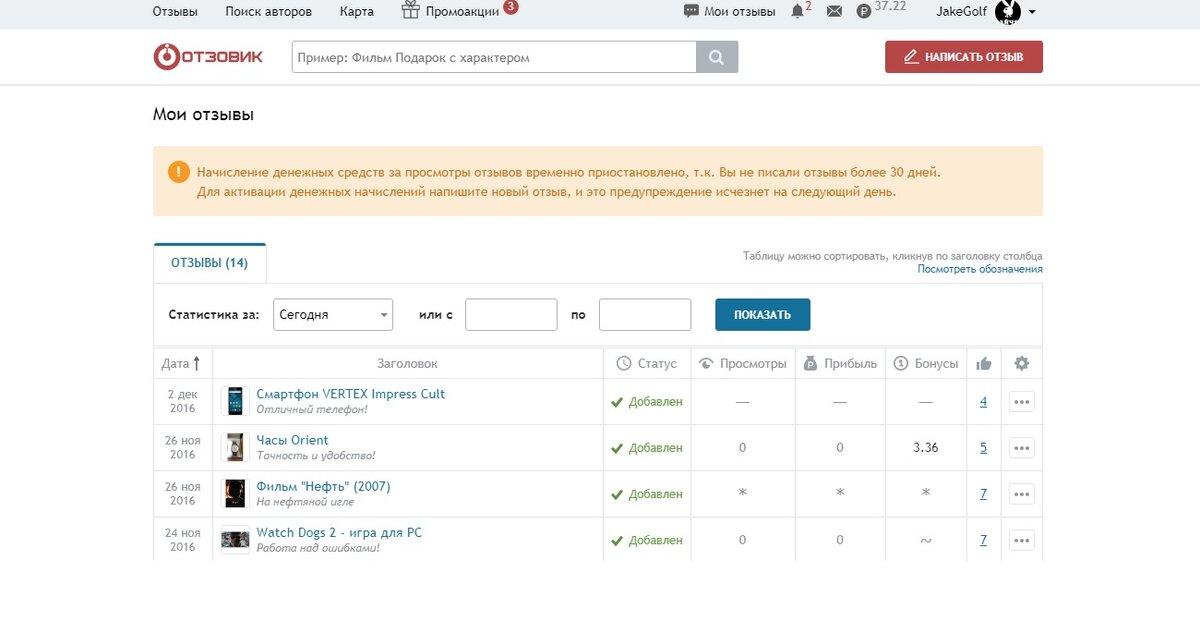Screen dimensions: 1200x621
Task: Expand the JakeGolf account menu arrow
Action: coord(1032,12)
